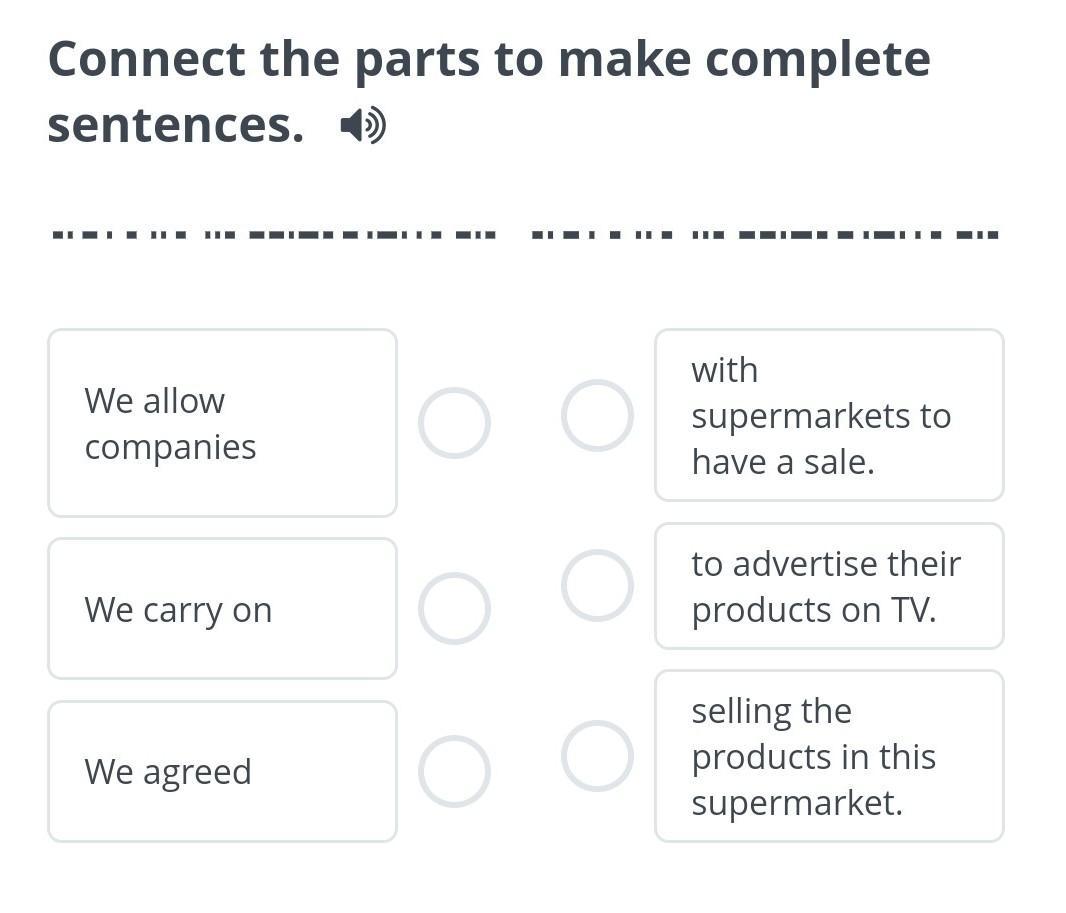
Task: Click the right dashed progress line segment
Action: (765, 235)
